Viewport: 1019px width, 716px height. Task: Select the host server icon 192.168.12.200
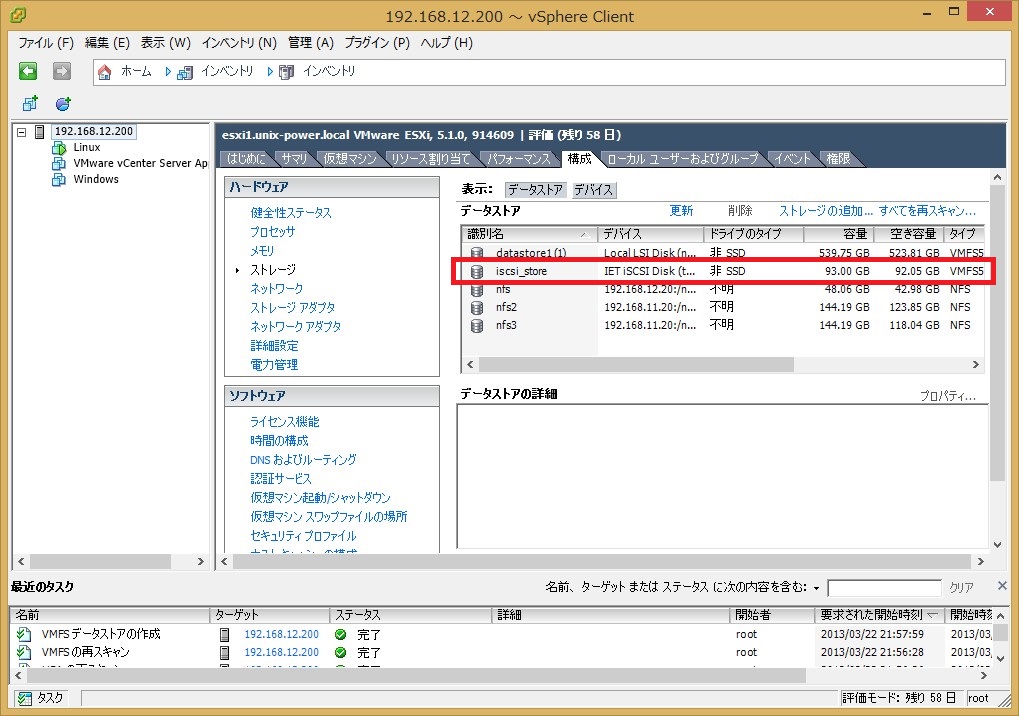tap(40, 132)
